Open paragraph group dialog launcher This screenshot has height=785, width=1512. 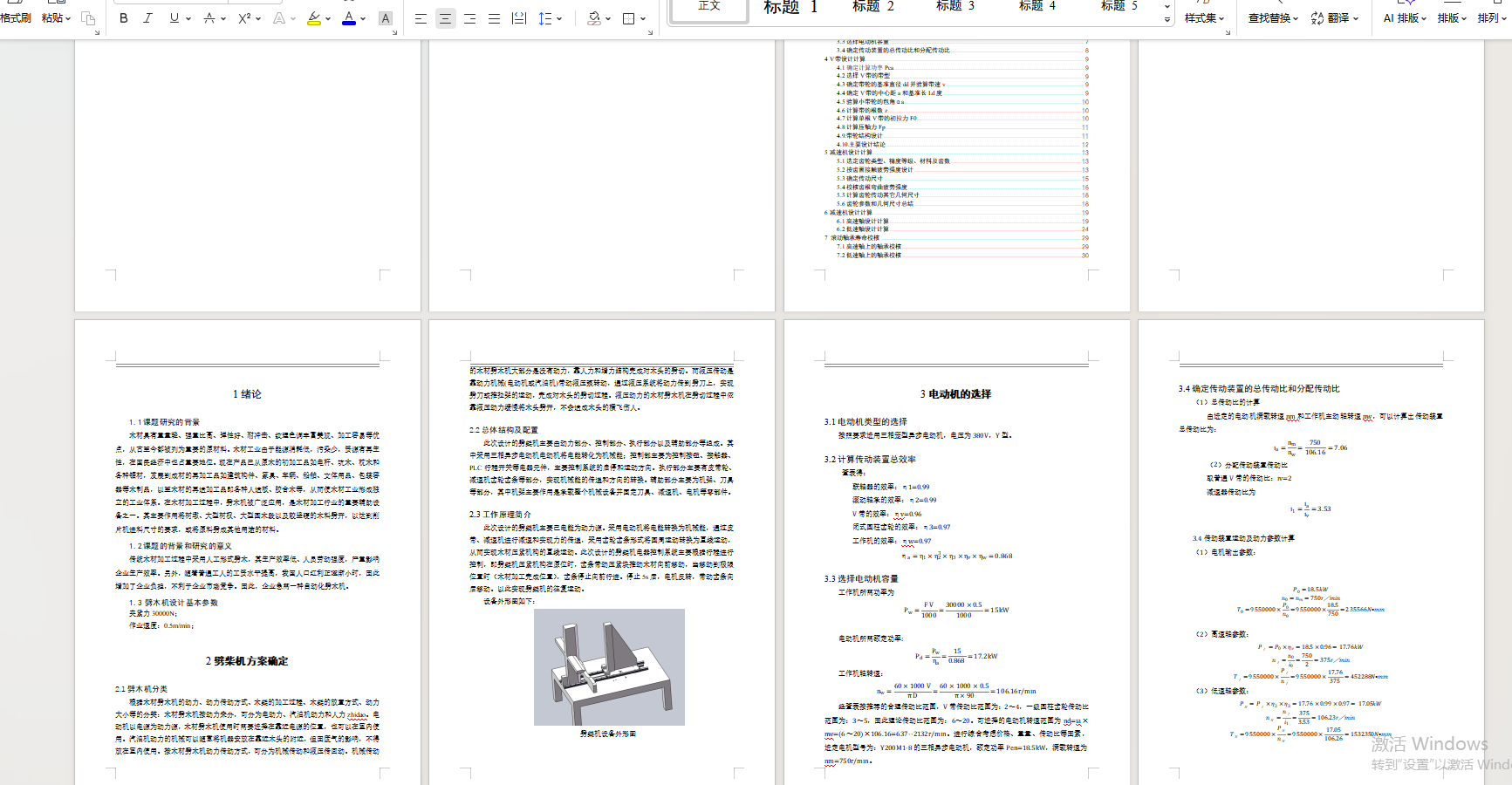(x=650, y=32)
